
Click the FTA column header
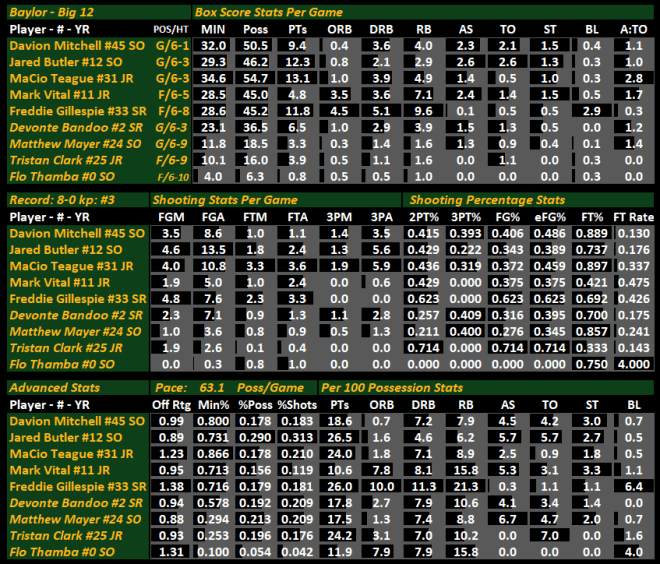click(297, 217)
